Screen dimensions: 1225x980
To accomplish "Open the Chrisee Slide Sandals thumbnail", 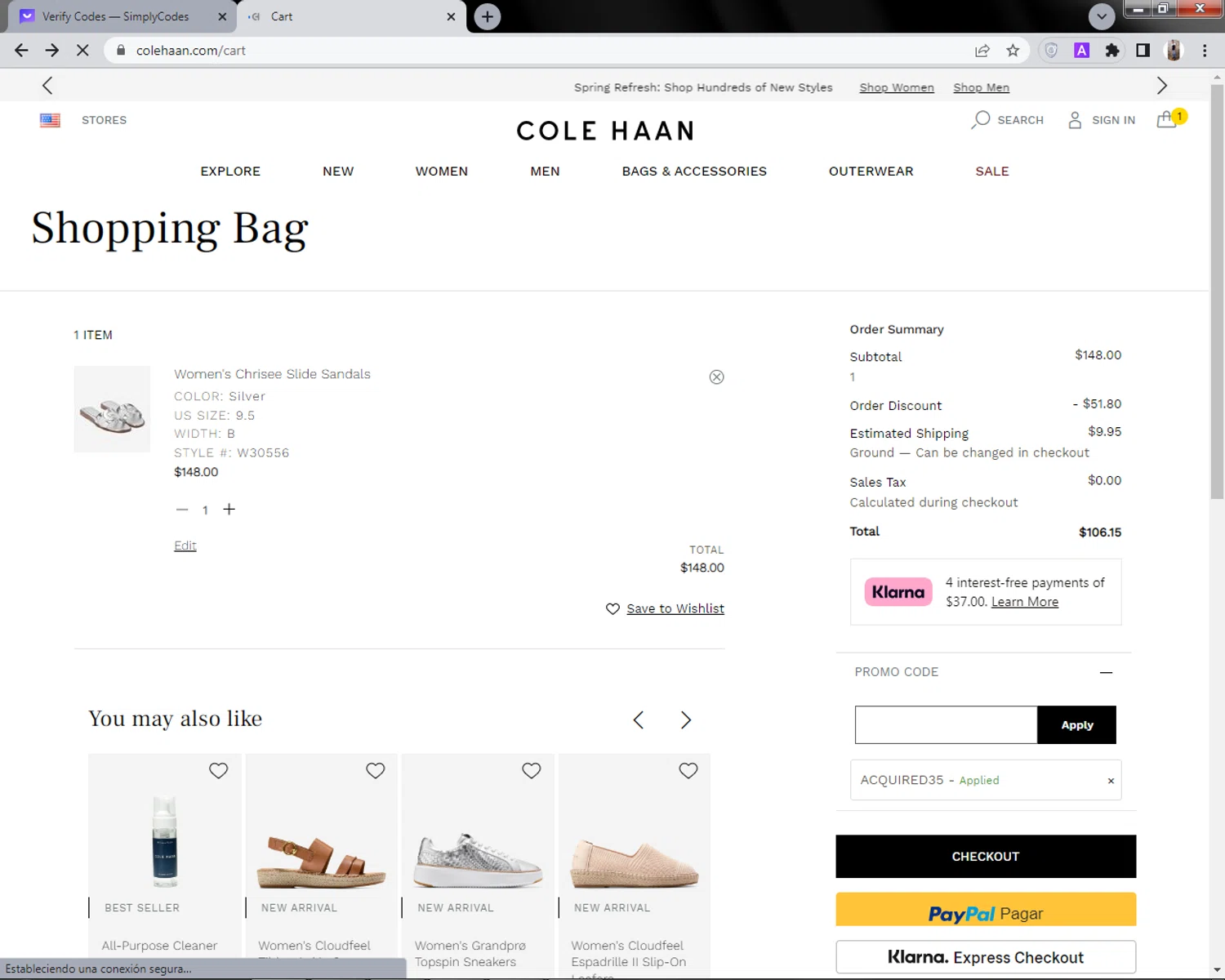I will click(112, 409).
